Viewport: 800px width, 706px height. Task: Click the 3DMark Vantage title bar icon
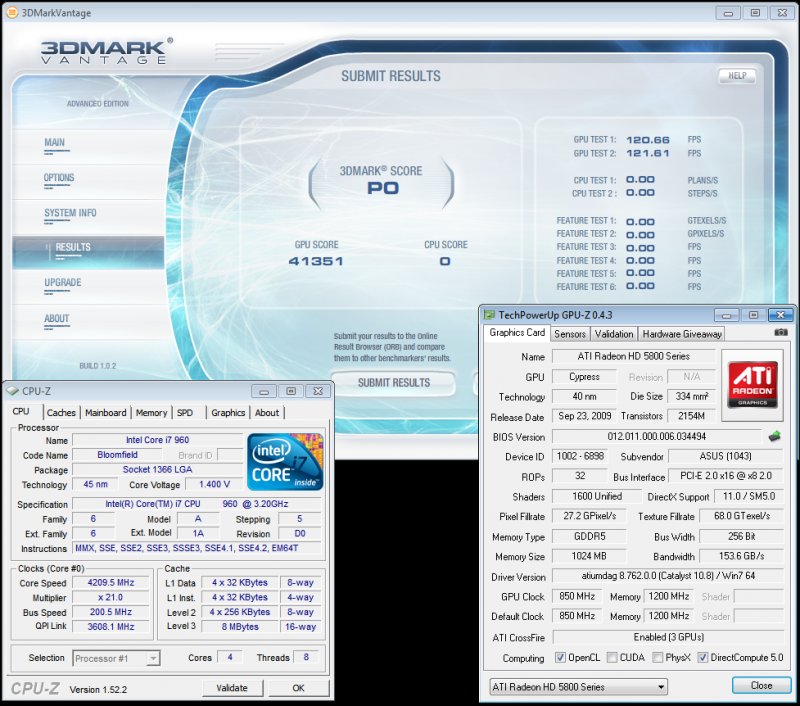11,12
